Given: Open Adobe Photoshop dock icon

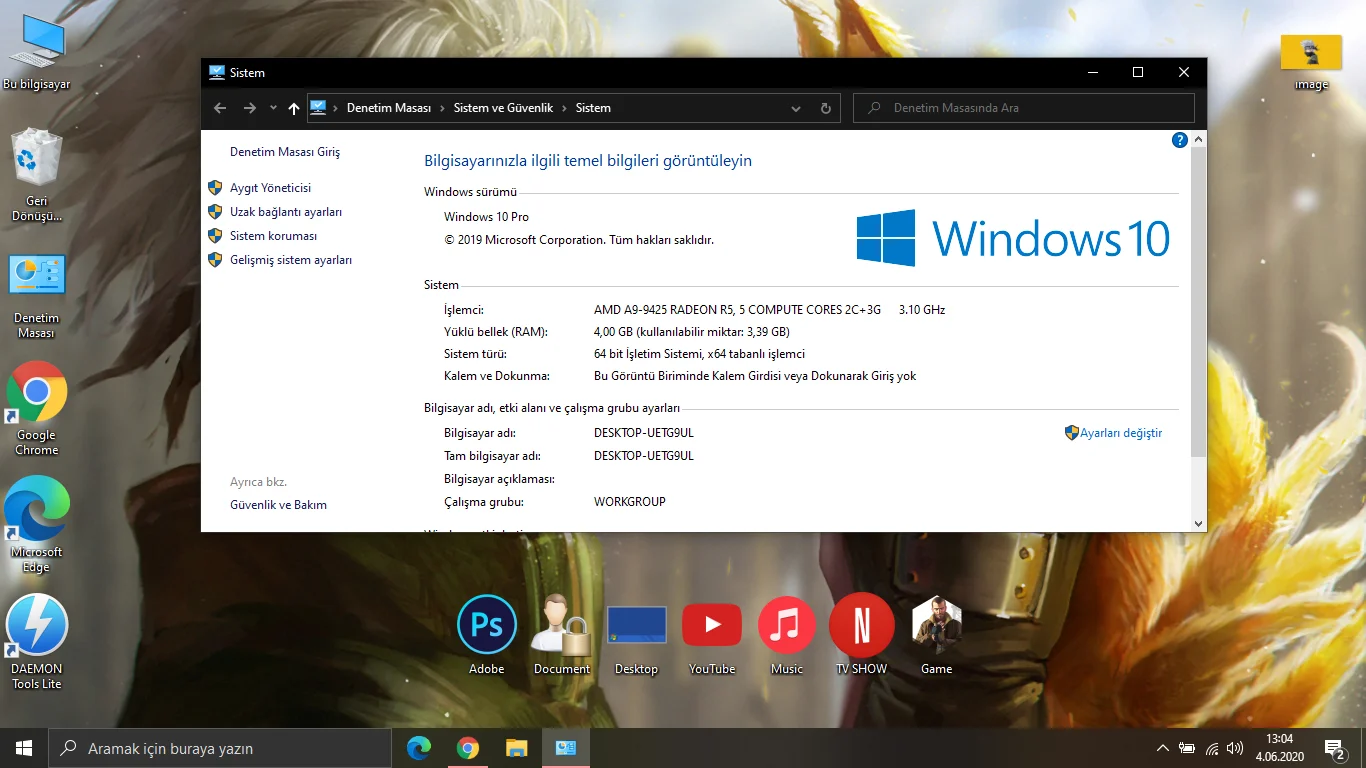Looking at the screenshot, I should pyautogui.click(x=487, y=635).
